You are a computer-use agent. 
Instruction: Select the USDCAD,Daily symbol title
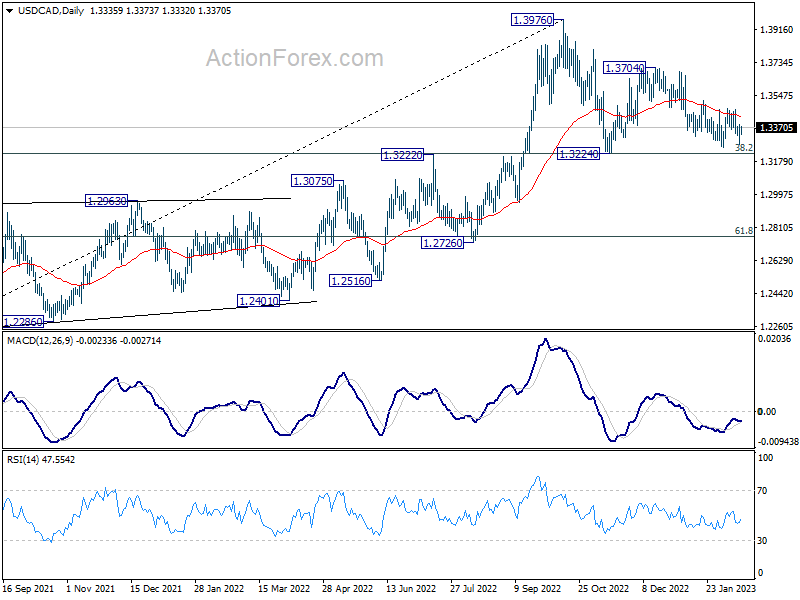tap(51, 11)
